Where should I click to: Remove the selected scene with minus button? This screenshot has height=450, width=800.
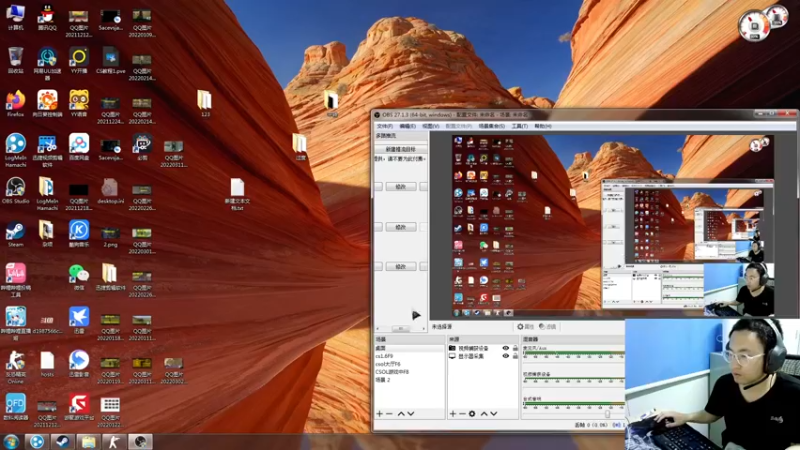pyautogui.click(x=389, y=414)
